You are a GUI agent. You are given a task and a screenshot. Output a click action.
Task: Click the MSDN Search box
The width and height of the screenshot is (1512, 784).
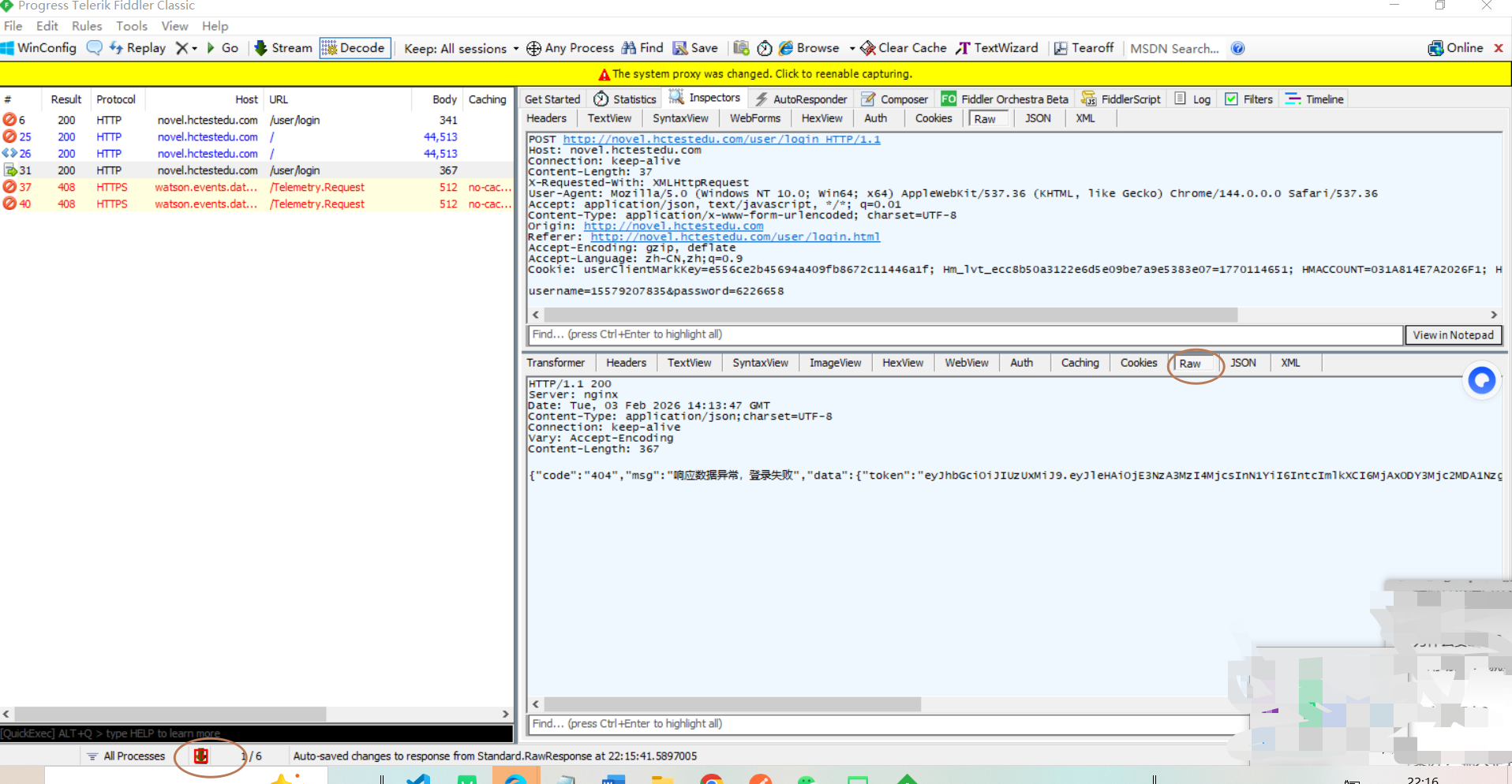click(x=1174, y=48)
